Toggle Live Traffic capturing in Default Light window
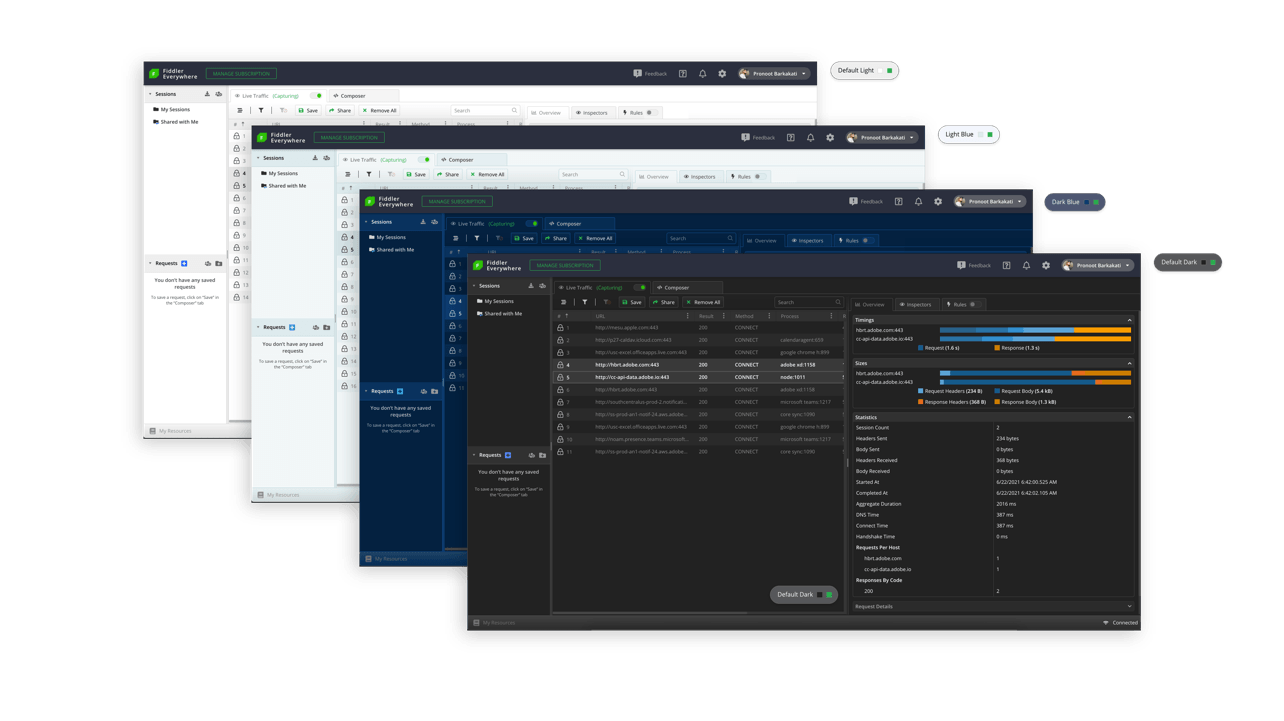This screenshot has width=1284, height=721. click(316, 96)
